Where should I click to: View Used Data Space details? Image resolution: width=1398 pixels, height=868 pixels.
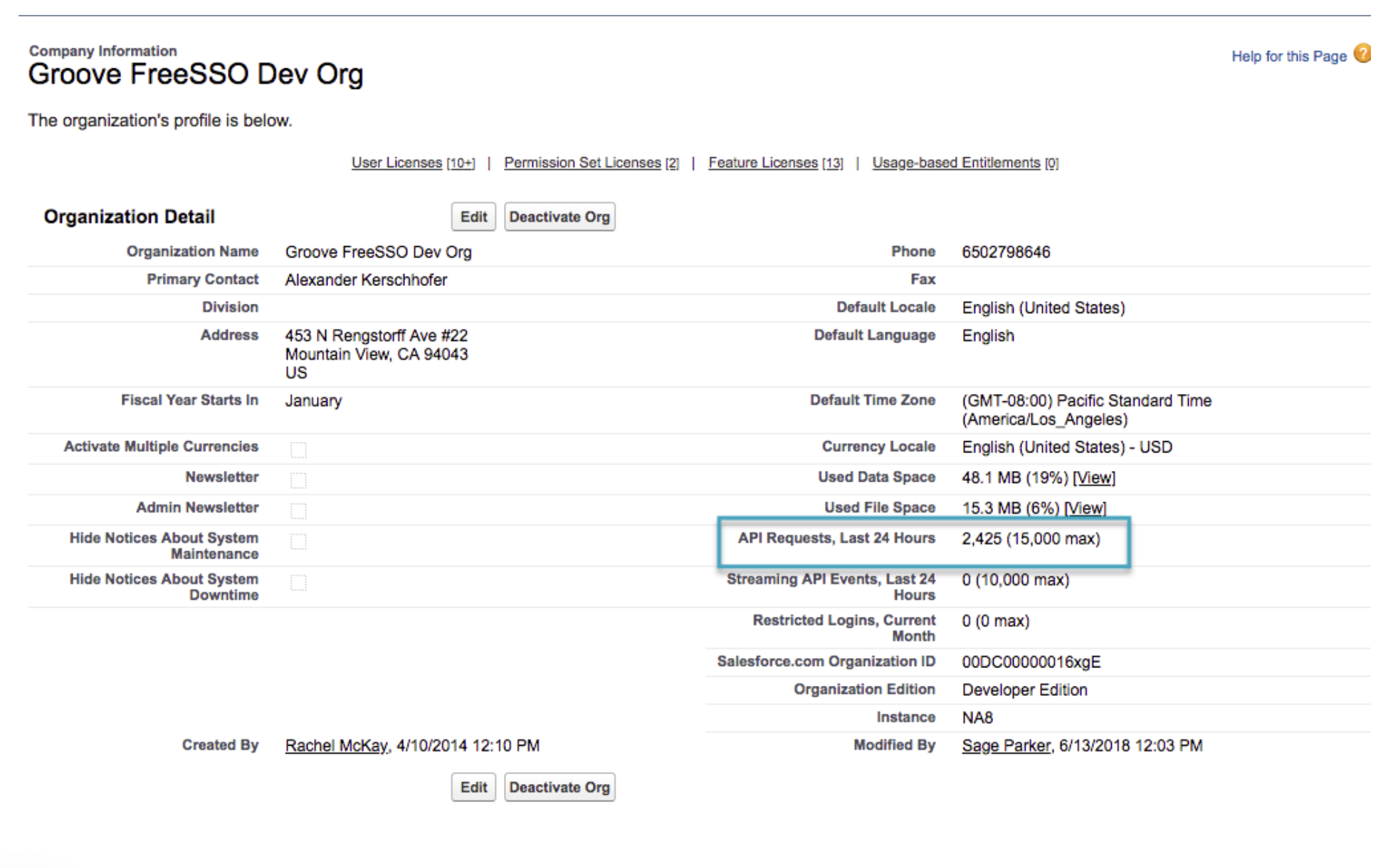click(1094, 478)
